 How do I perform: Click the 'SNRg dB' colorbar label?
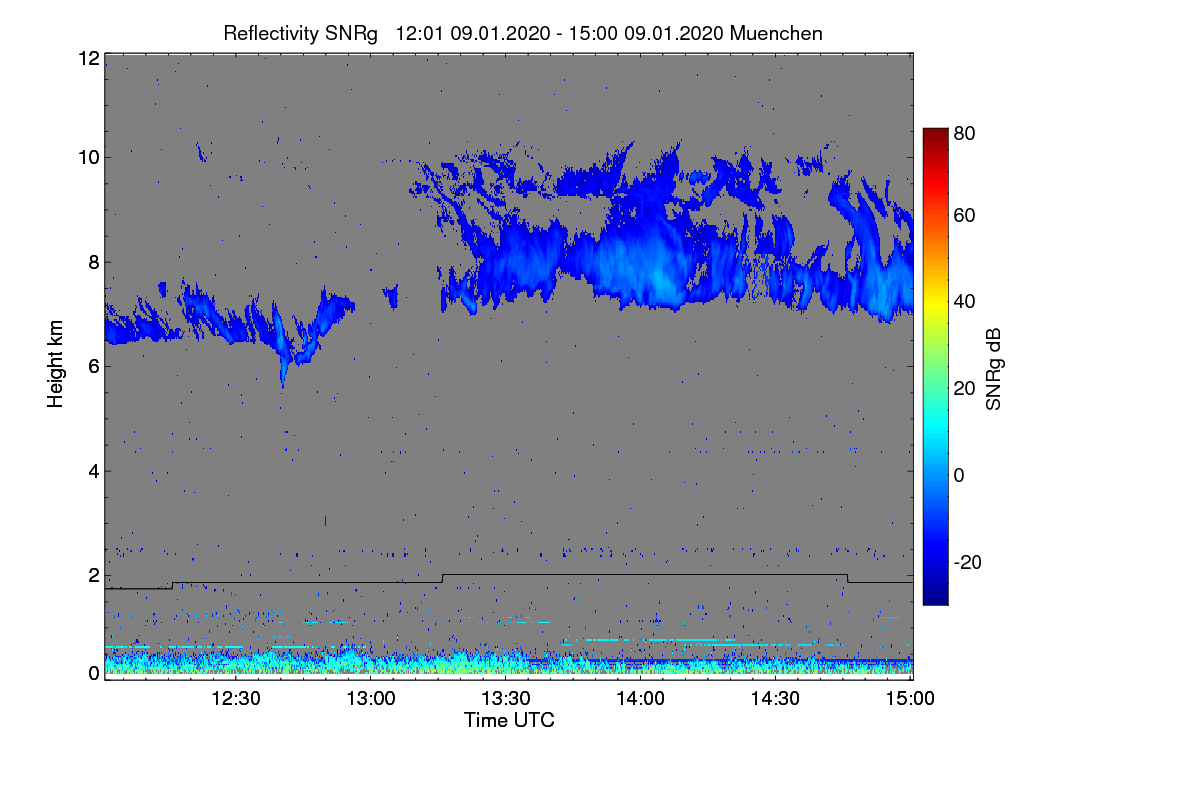(992, 370)
